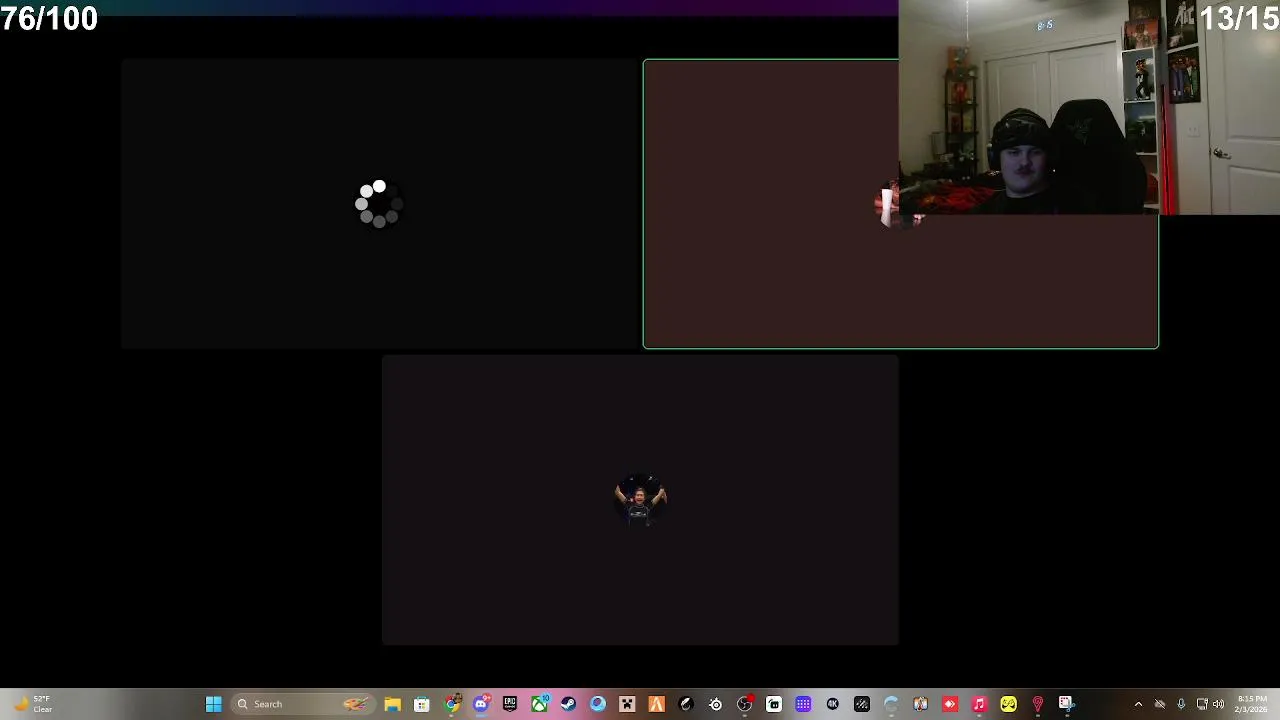The width and height of the screenshot is (1280, 720).
Task: Launch Microsoft Store from the taskbar
Action: 422,704
